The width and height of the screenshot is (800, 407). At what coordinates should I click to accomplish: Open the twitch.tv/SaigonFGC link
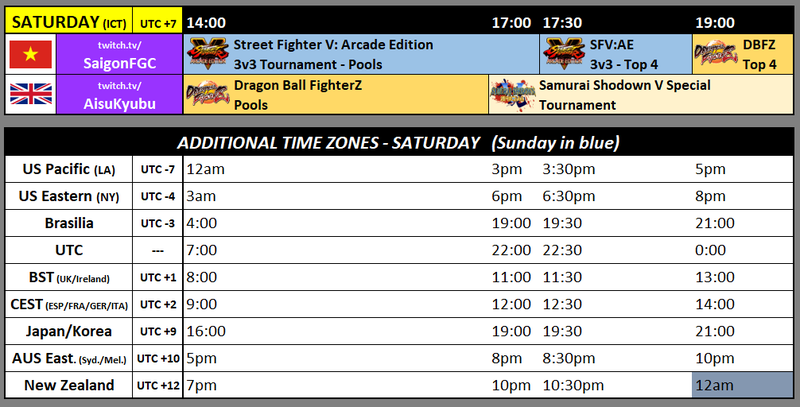pos(119,54)
